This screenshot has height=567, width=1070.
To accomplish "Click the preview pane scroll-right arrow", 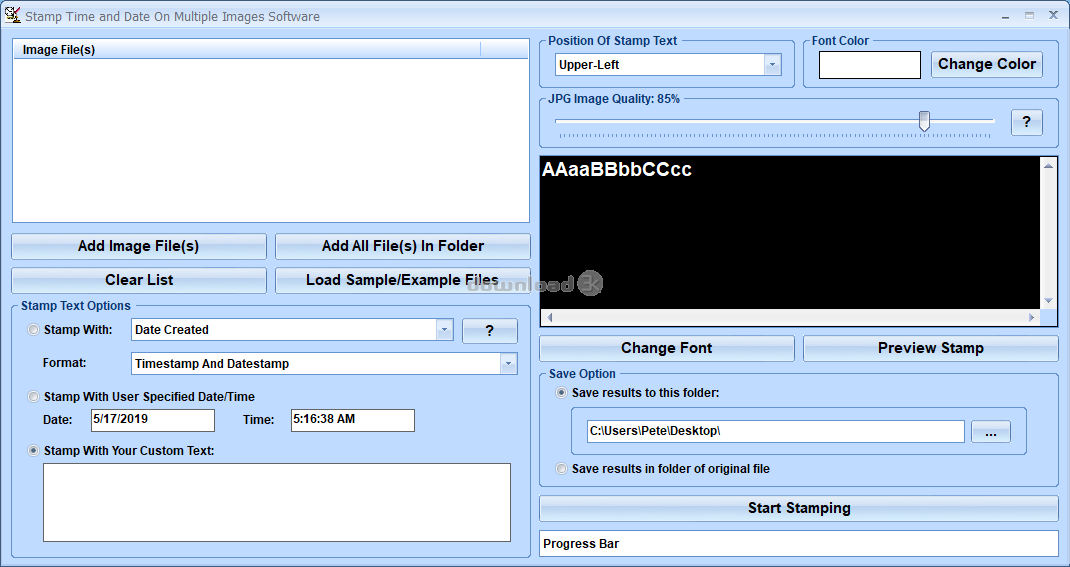I will pos(1032,317).
